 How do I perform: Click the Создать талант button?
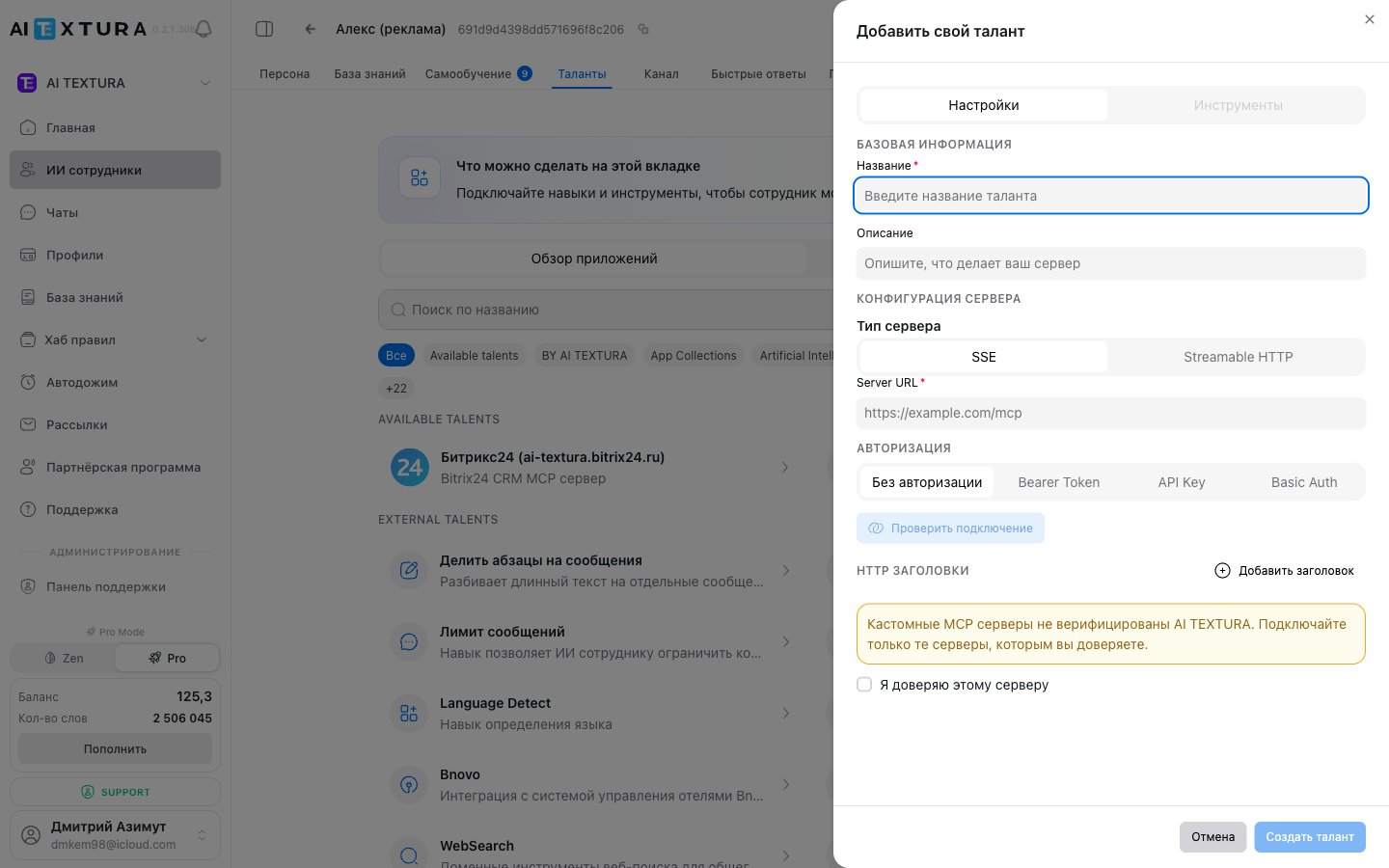pos(1310,837)
